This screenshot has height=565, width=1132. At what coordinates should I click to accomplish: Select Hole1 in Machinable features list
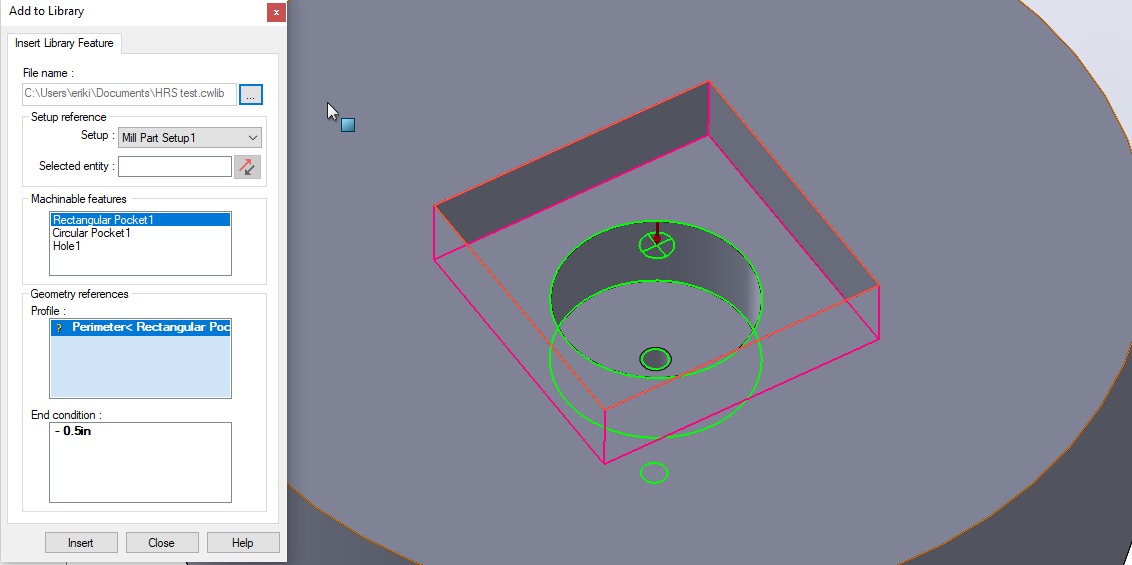pos(67,245)
